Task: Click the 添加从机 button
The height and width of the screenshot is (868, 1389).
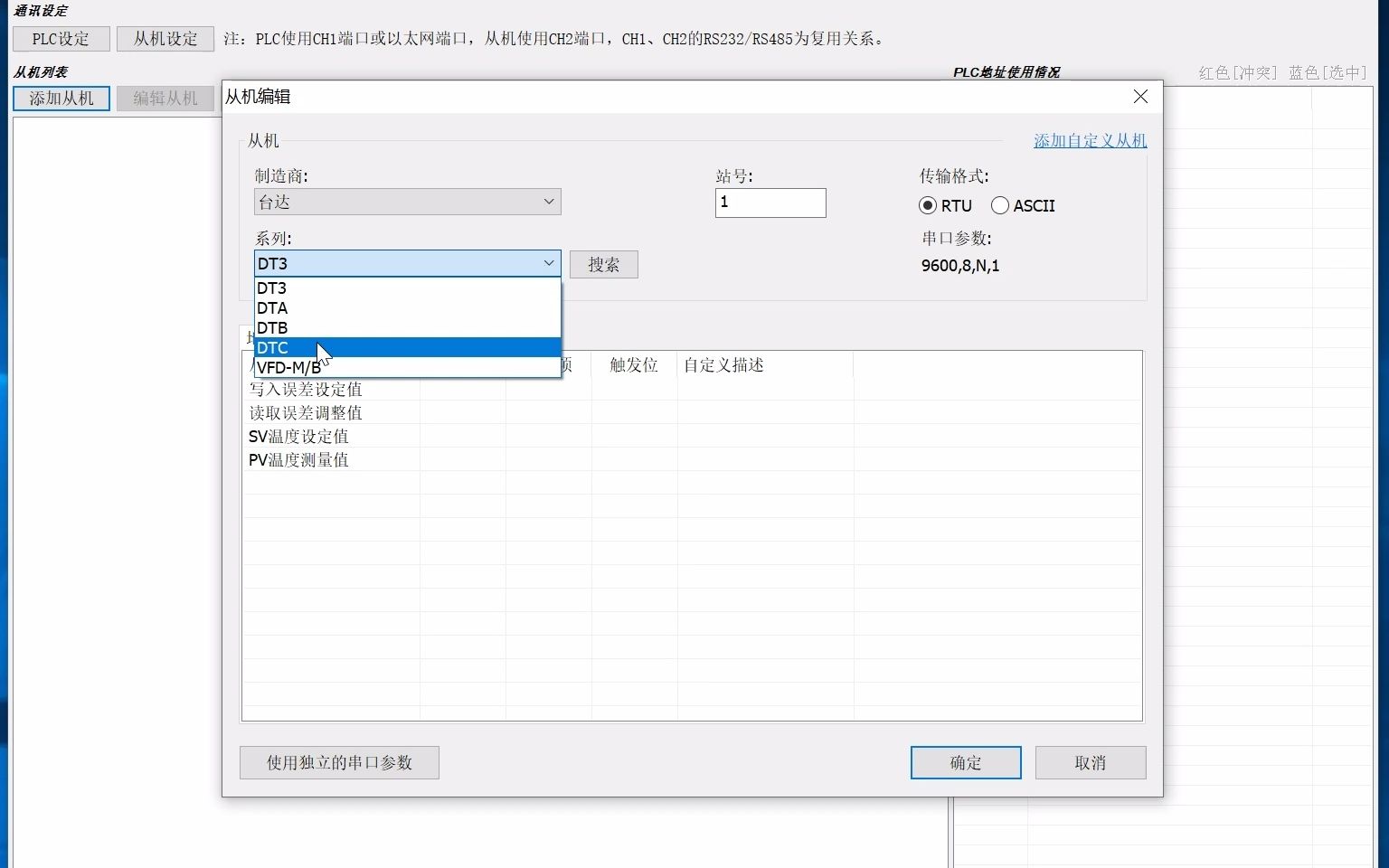Action: point(61,99)
